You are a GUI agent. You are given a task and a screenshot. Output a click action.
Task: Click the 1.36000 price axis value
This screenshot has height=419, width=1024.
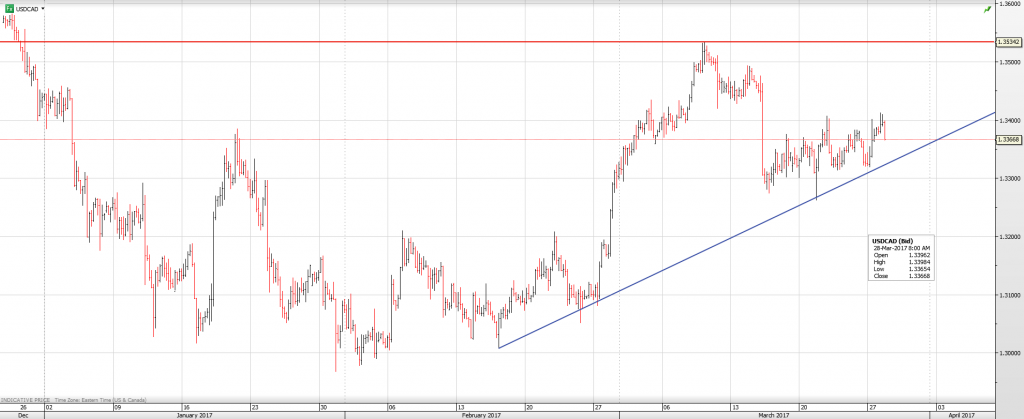1008,4
